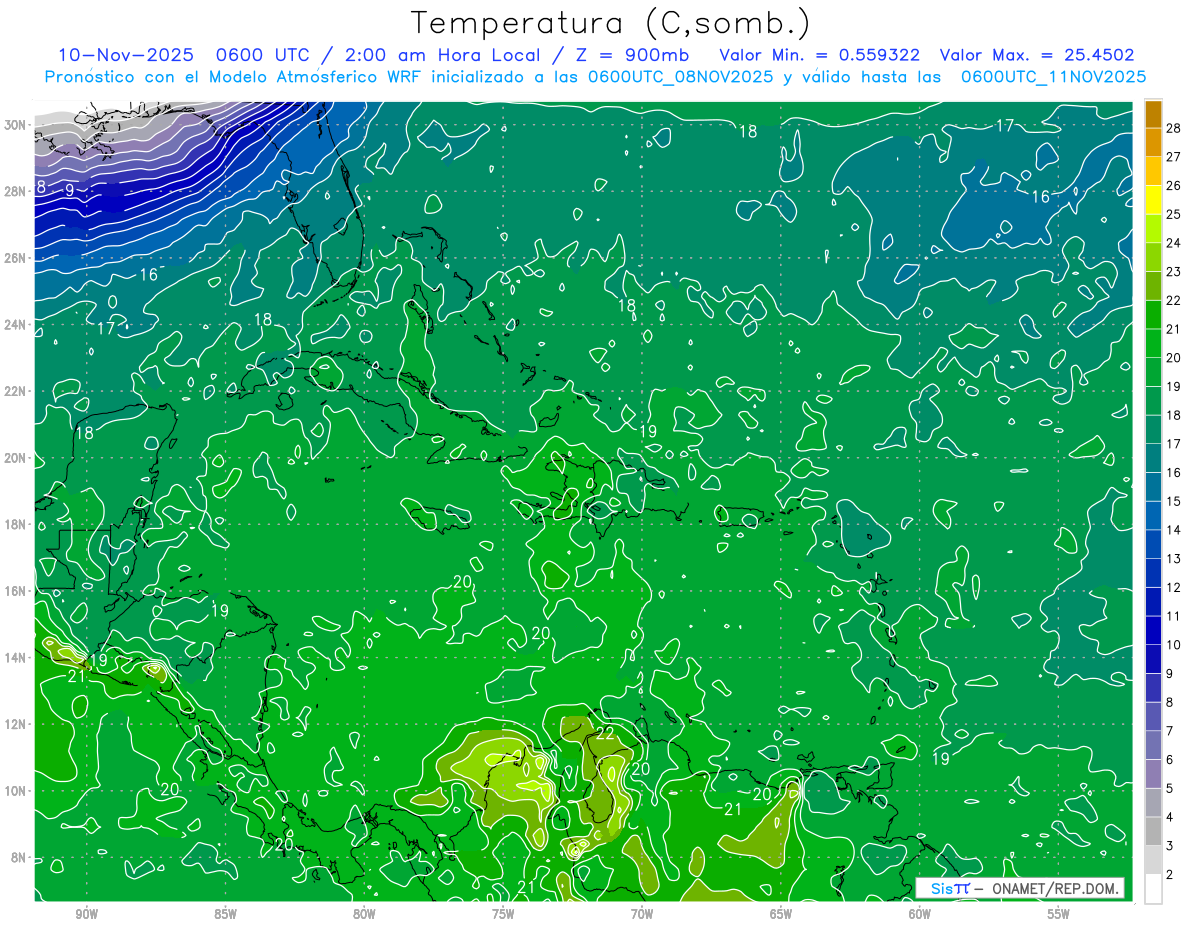1200x927 pixels.
Task: Click the "90W" longitude label
Action: pos(86,914)
